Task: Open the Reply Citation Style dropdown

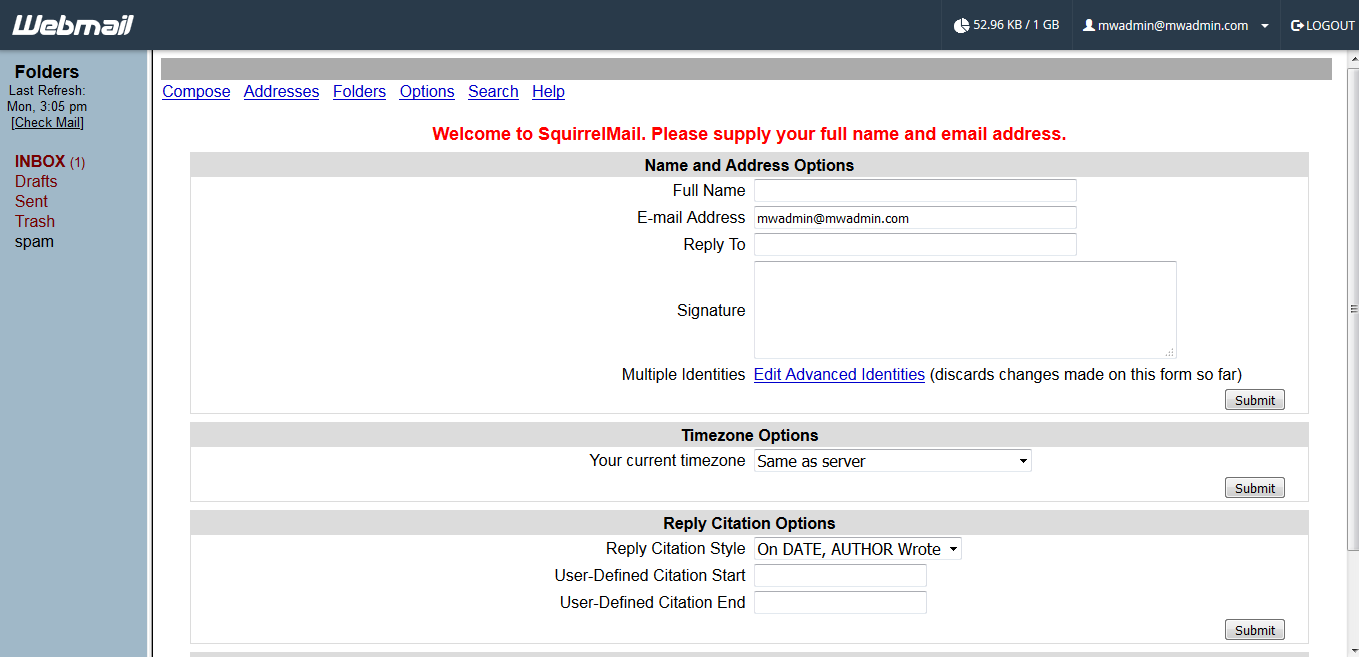Action: coord(858,549)
